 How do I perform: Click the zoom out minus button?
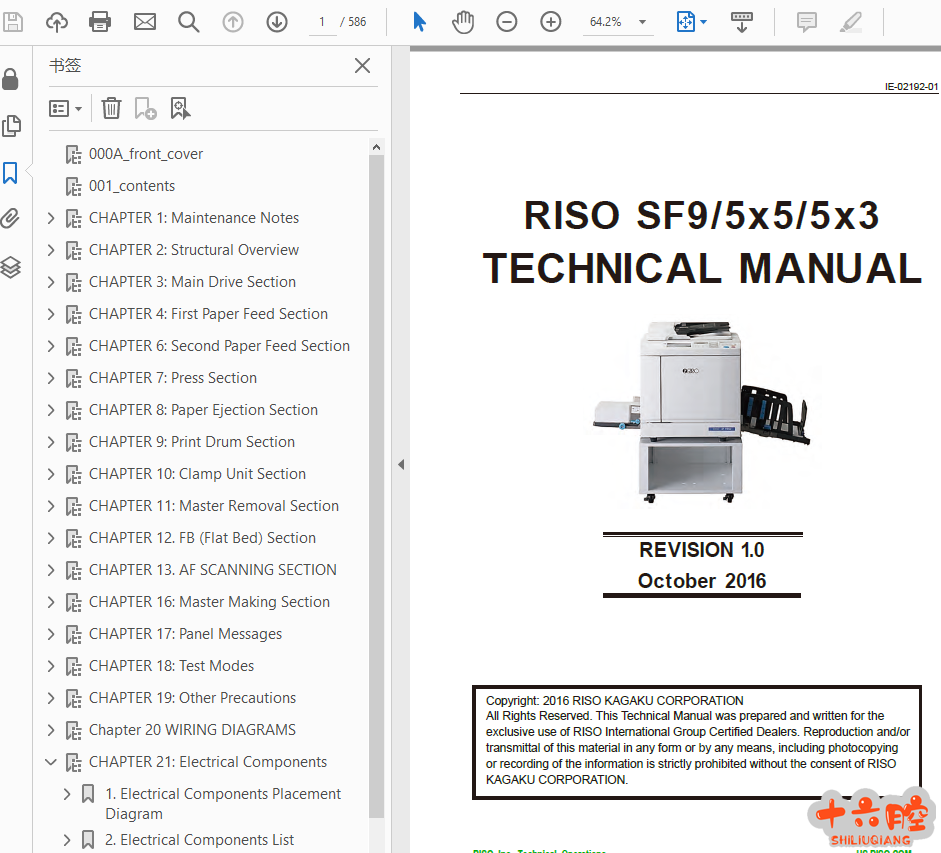[x=507, y=21]
